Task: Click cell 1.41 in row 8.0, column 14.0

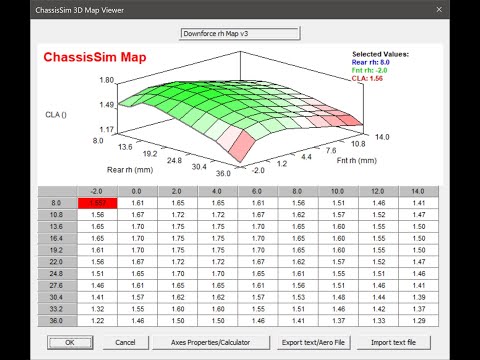Action: (x=419, y=203)
